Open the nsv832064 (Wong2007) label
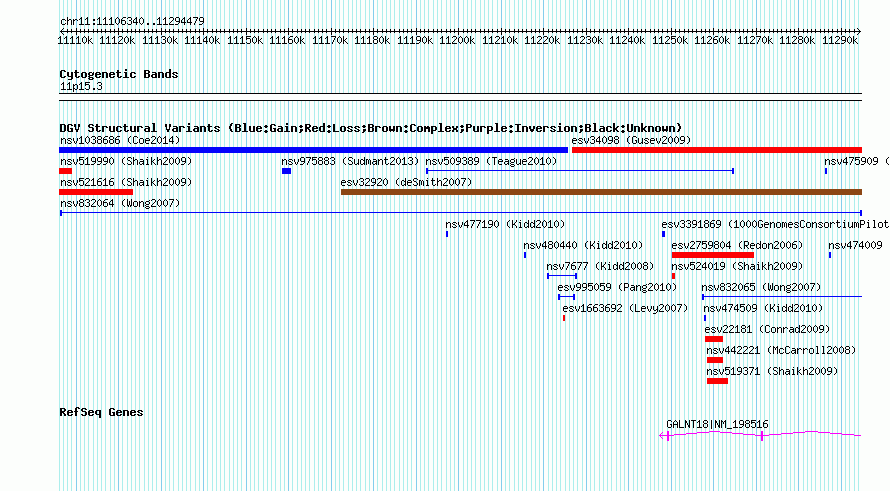 [120, 203]
